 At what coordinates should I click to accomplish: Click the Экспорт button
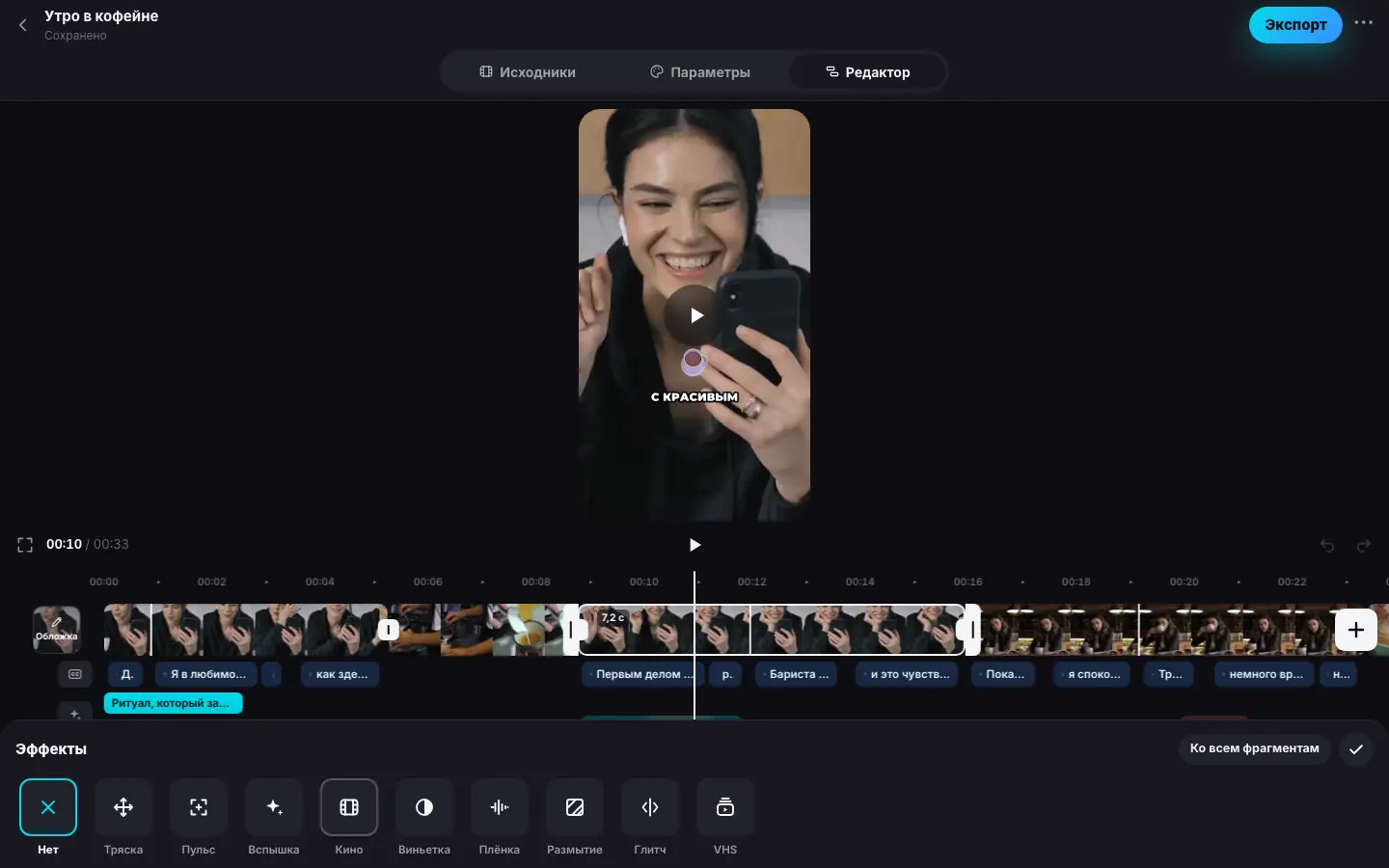pos(1295,25)
